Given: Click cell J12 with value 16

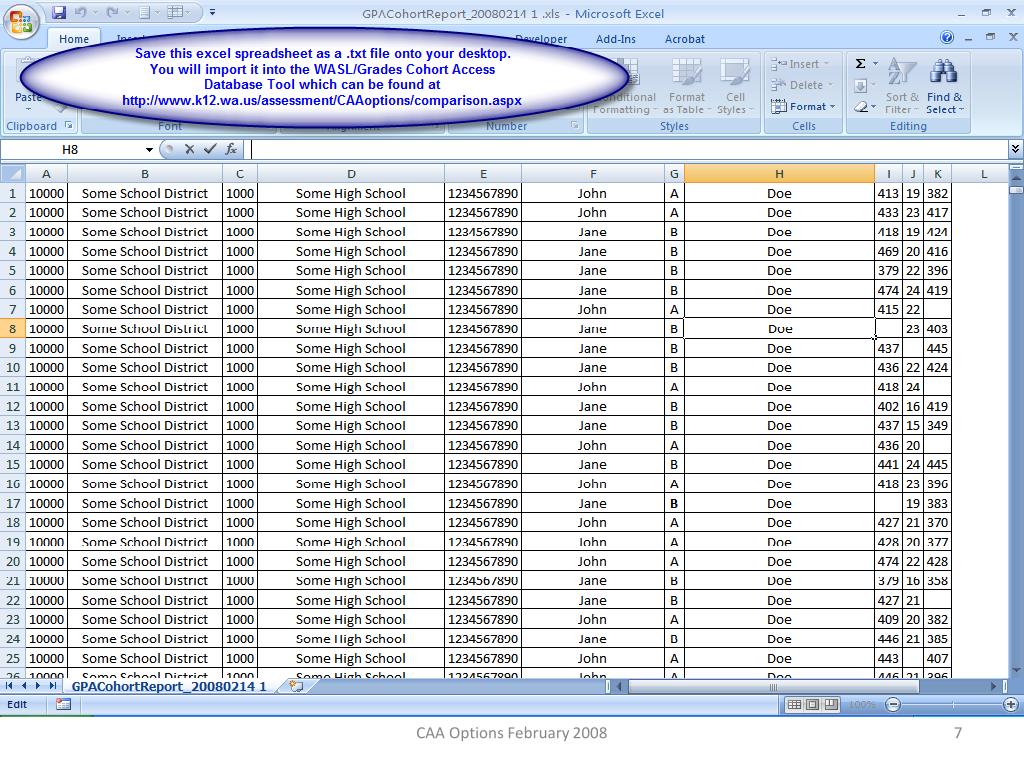Looking at the screenshot, I should 912,406.
